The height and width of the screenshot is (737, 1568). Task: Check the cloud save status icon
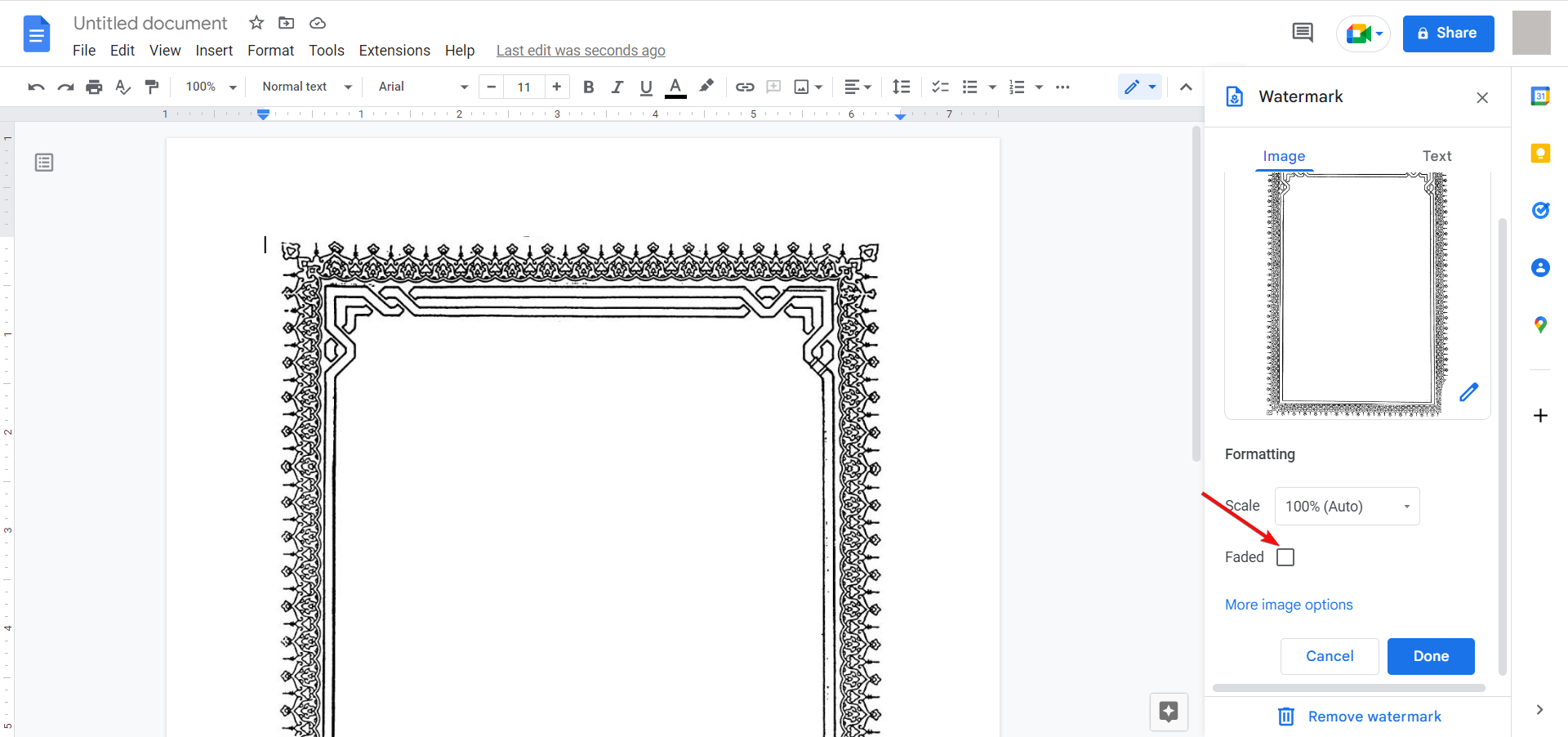point(318,23)
